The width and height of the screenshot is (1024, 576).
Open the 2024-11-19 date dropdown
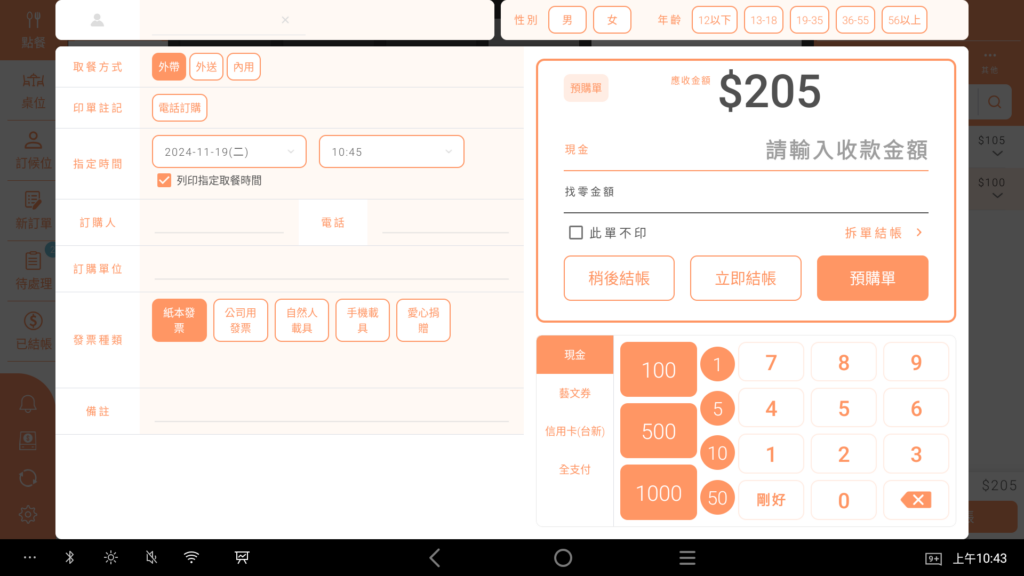click(x=229, y=152)
